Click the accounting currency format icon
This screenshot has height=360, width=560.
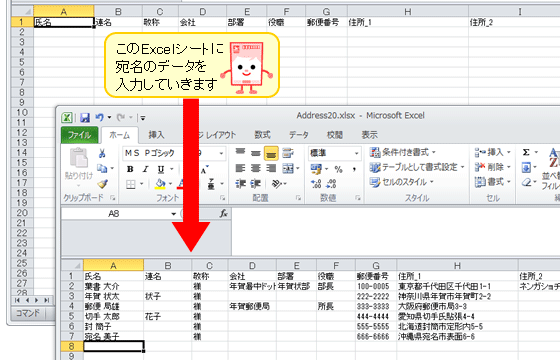point(316,169)
